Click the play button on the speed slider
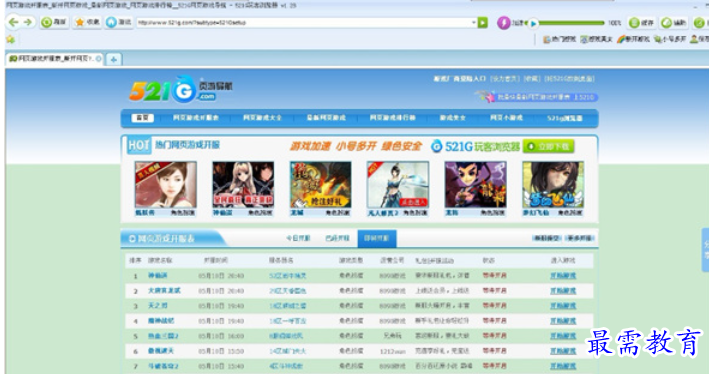The image size is (709, 374). 534,23
